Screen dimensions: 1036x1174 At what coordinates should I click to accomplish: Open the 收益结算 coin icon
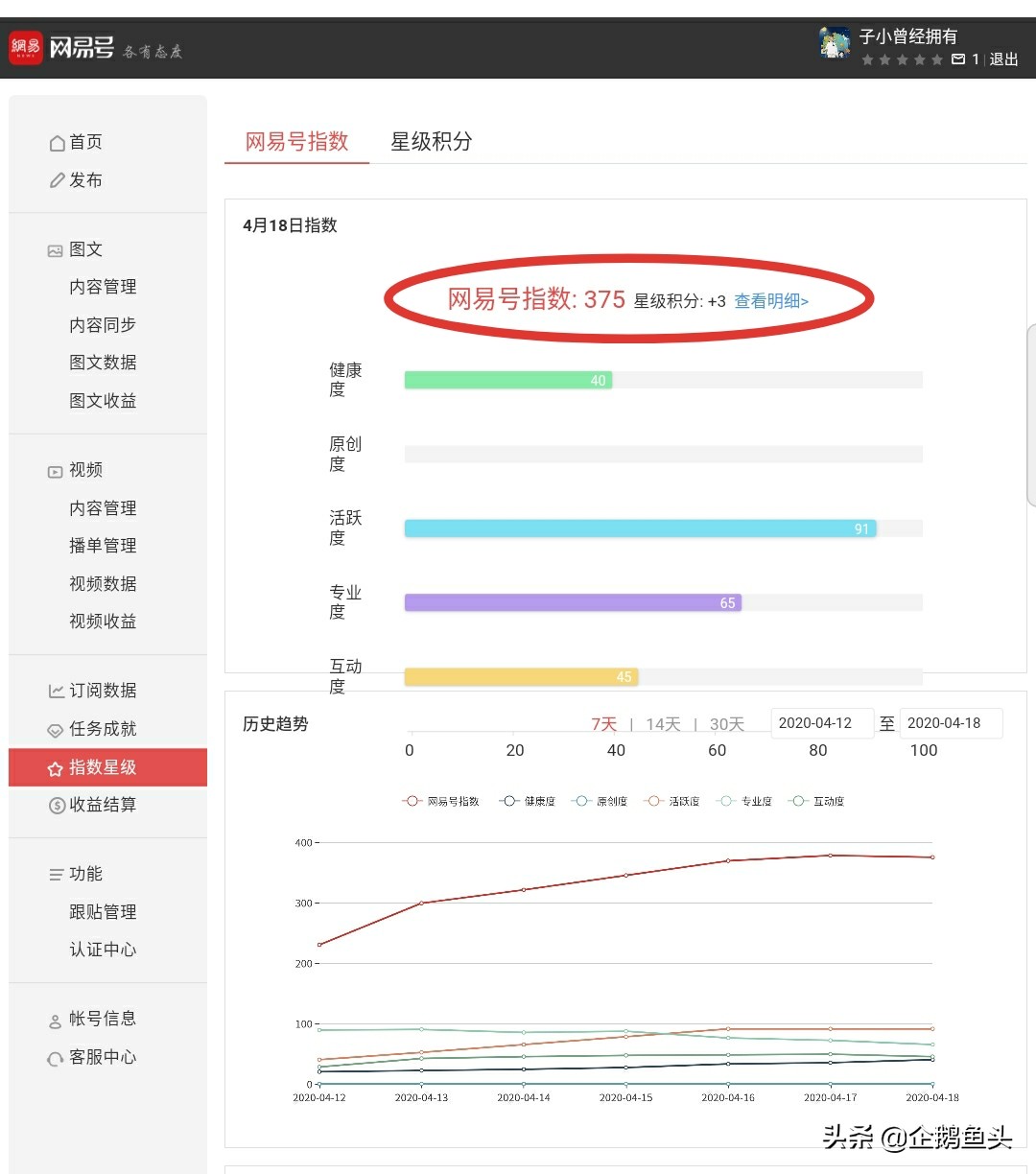[x=55, y=805]
